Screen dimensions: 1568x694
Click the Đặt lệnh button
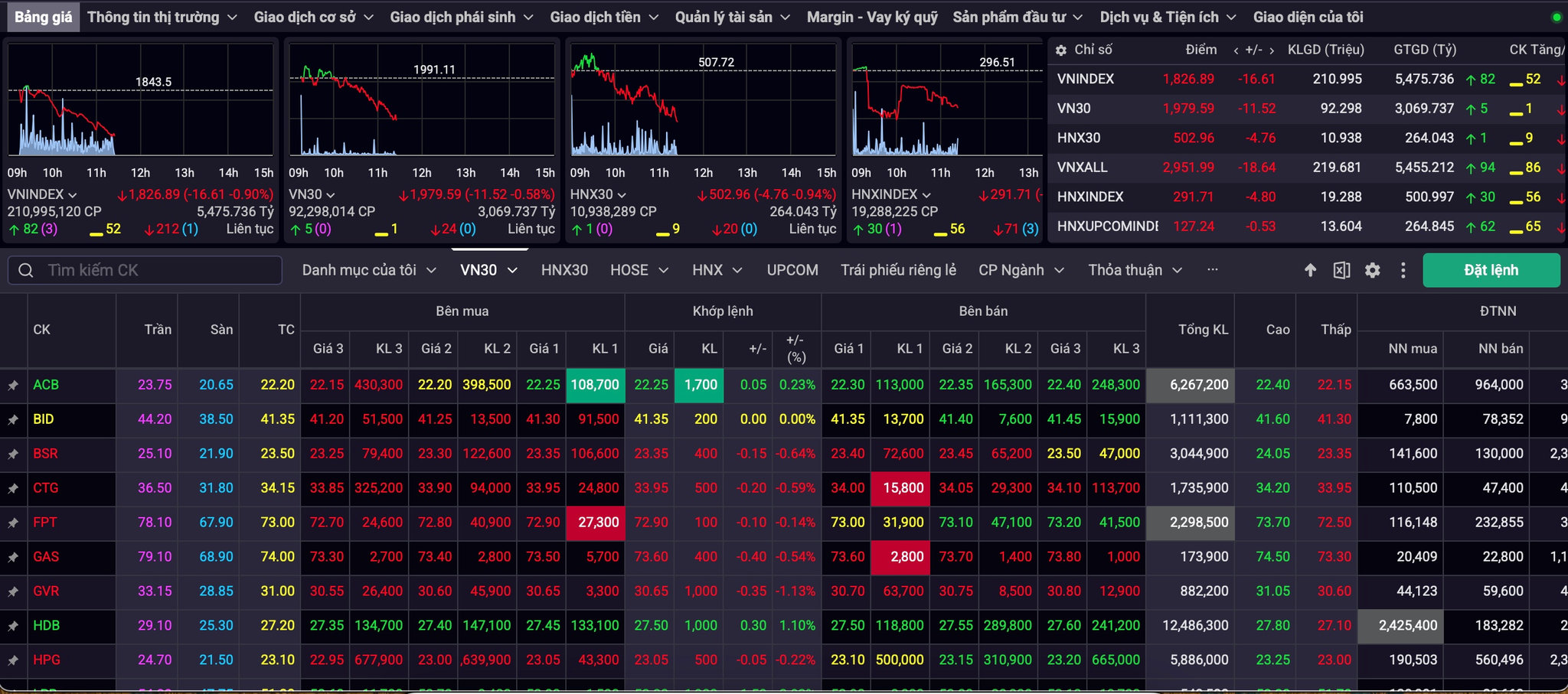pos(1491,270)
